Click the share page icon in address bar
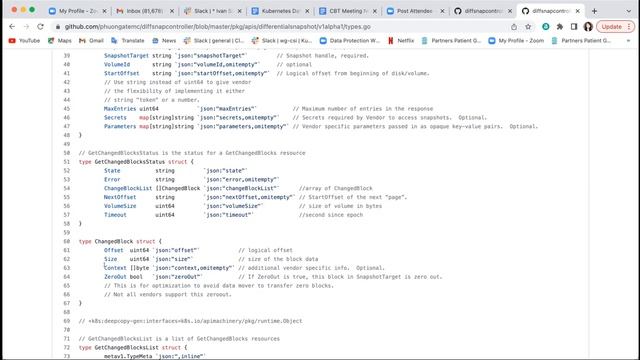 (514, 27)
